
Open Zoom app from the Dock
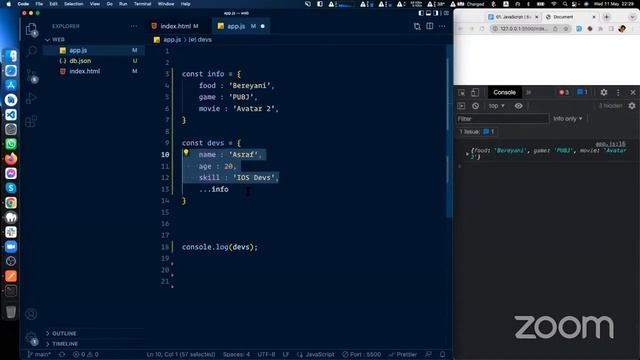click(11, 247)
